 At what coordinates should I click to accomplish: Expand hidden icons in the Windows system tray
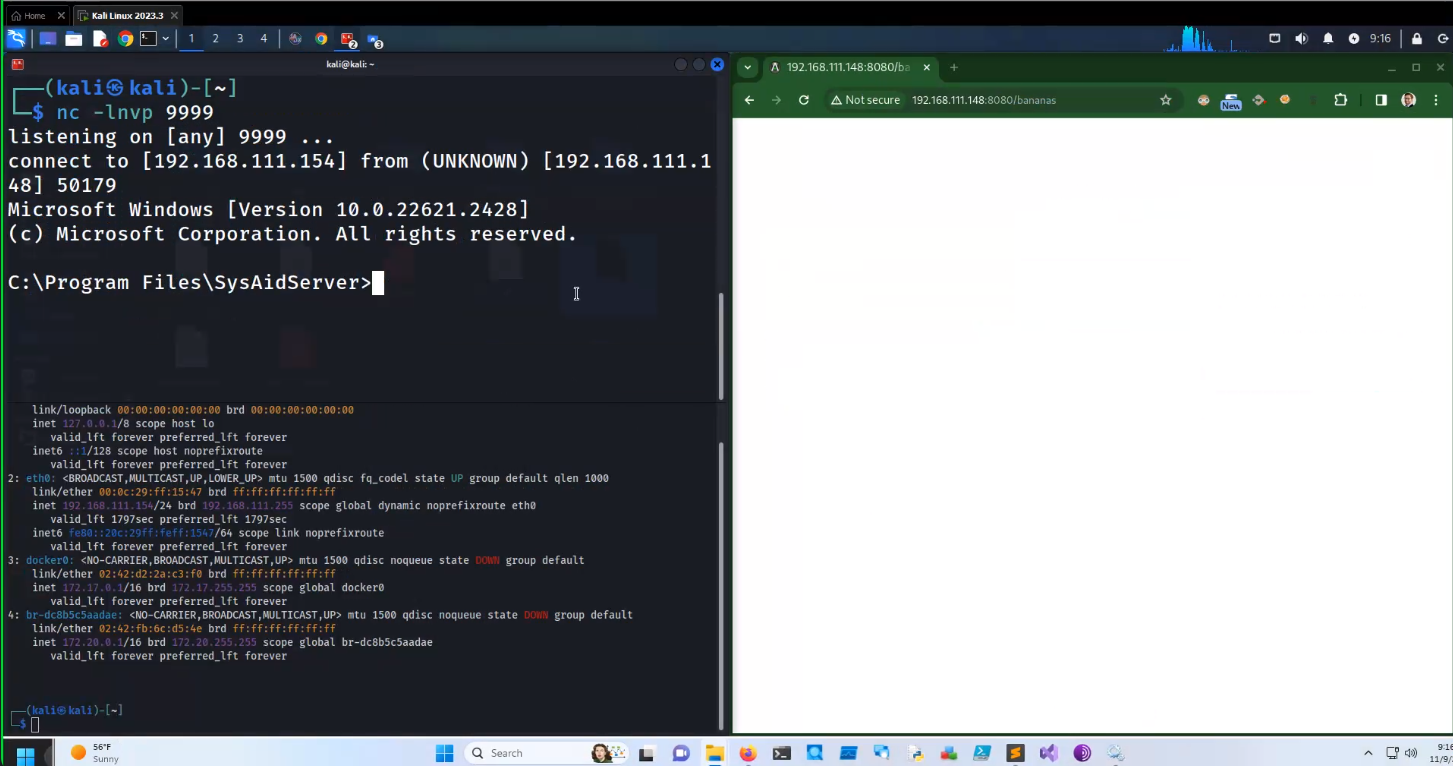tap(1367, 752)
